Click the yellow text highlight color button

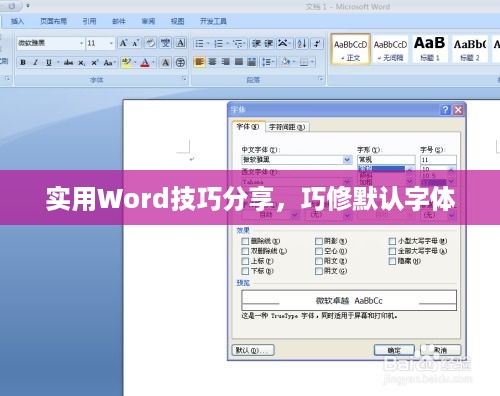point(126,62)
